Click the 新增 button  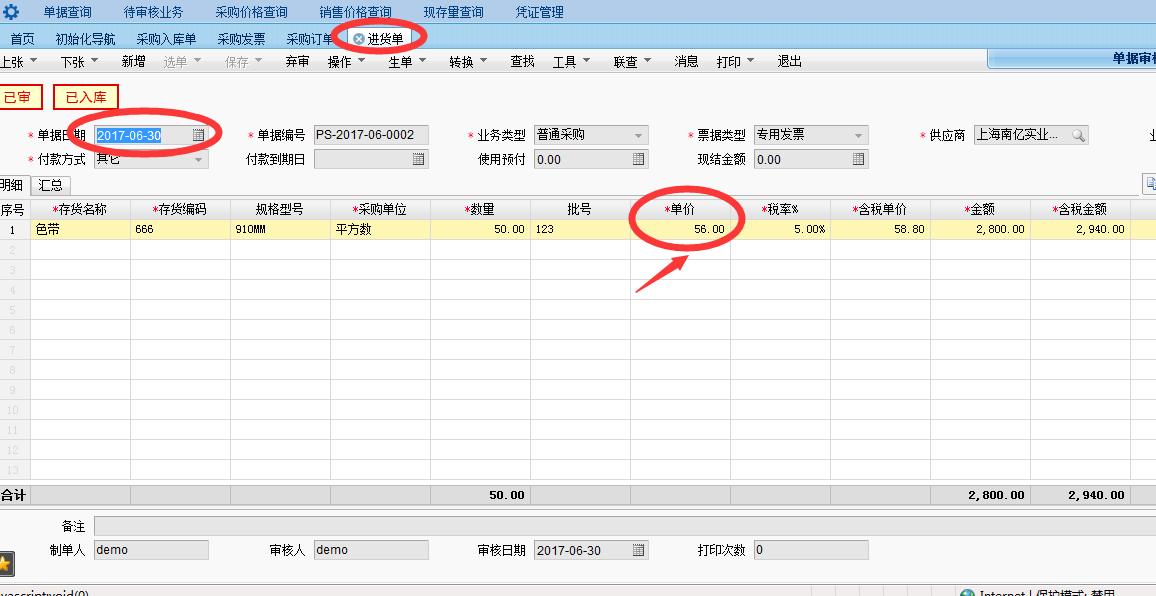coord(134,62)
